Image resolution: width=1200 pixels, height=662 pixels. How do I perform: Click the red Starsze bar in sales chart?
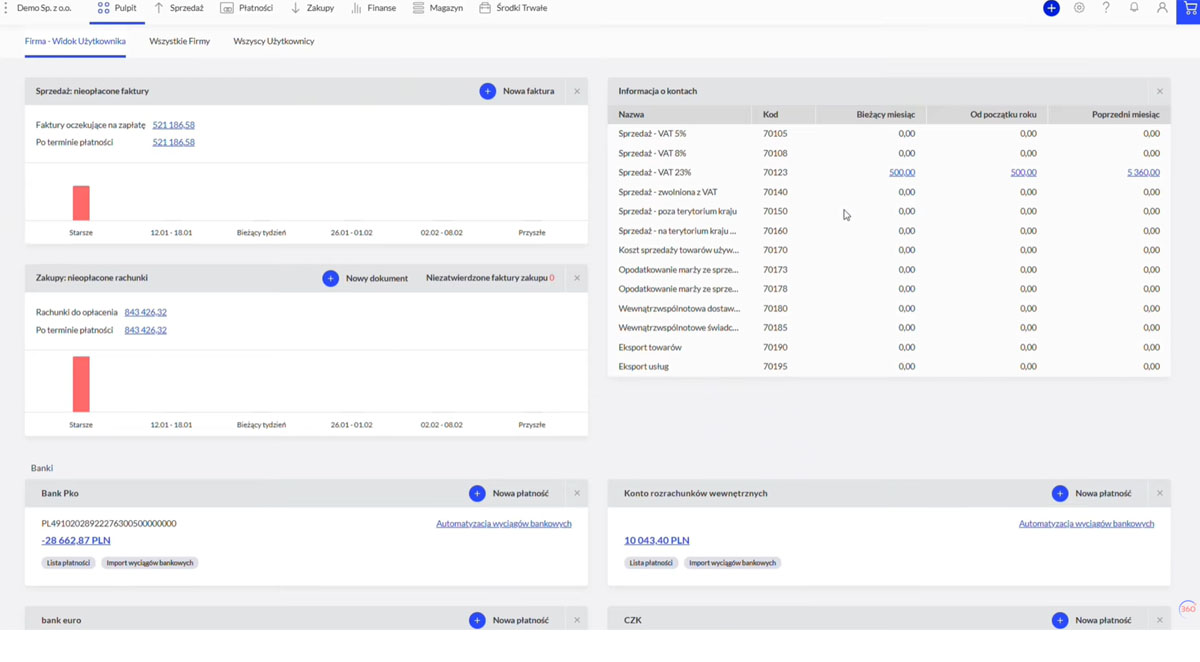click(x=81, y=203)
